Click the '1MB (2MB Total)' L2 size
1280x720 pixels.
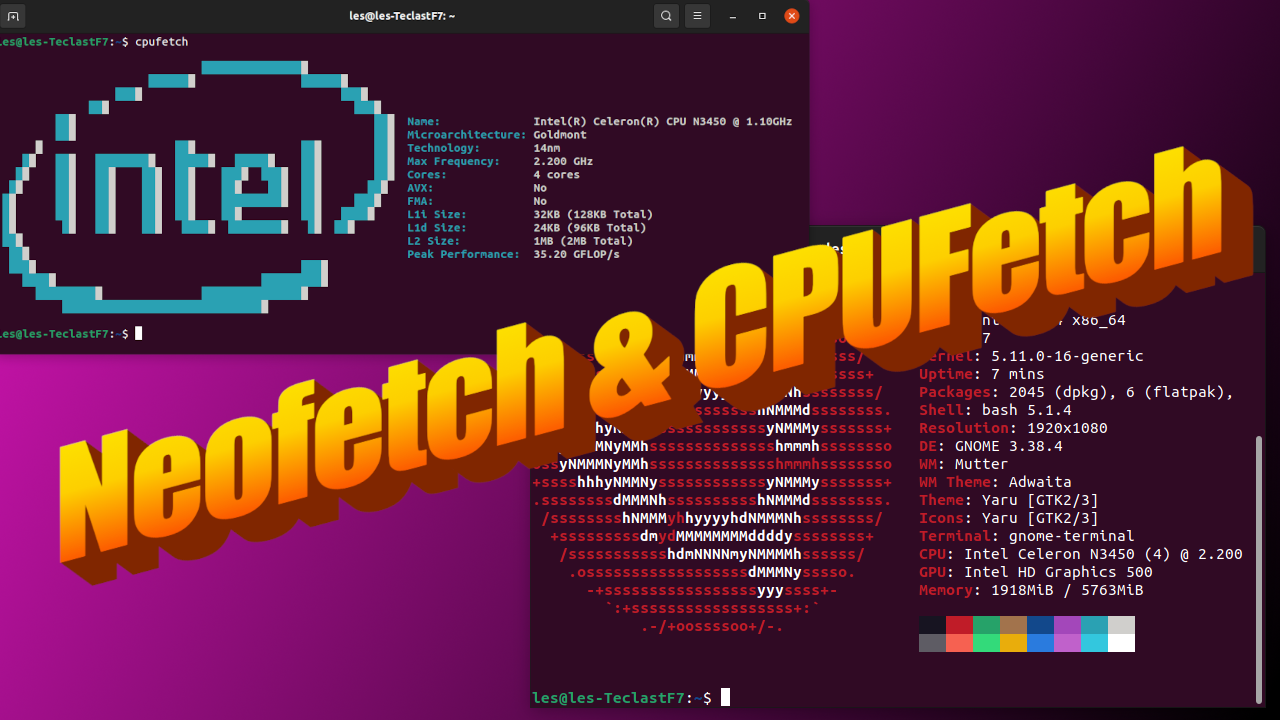point(583,241)
